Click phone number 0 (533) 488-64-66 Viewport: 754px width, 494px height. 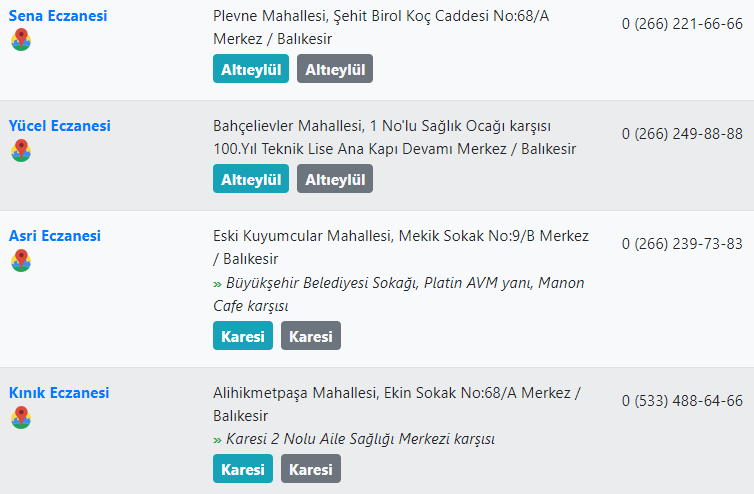click(682, 401)
